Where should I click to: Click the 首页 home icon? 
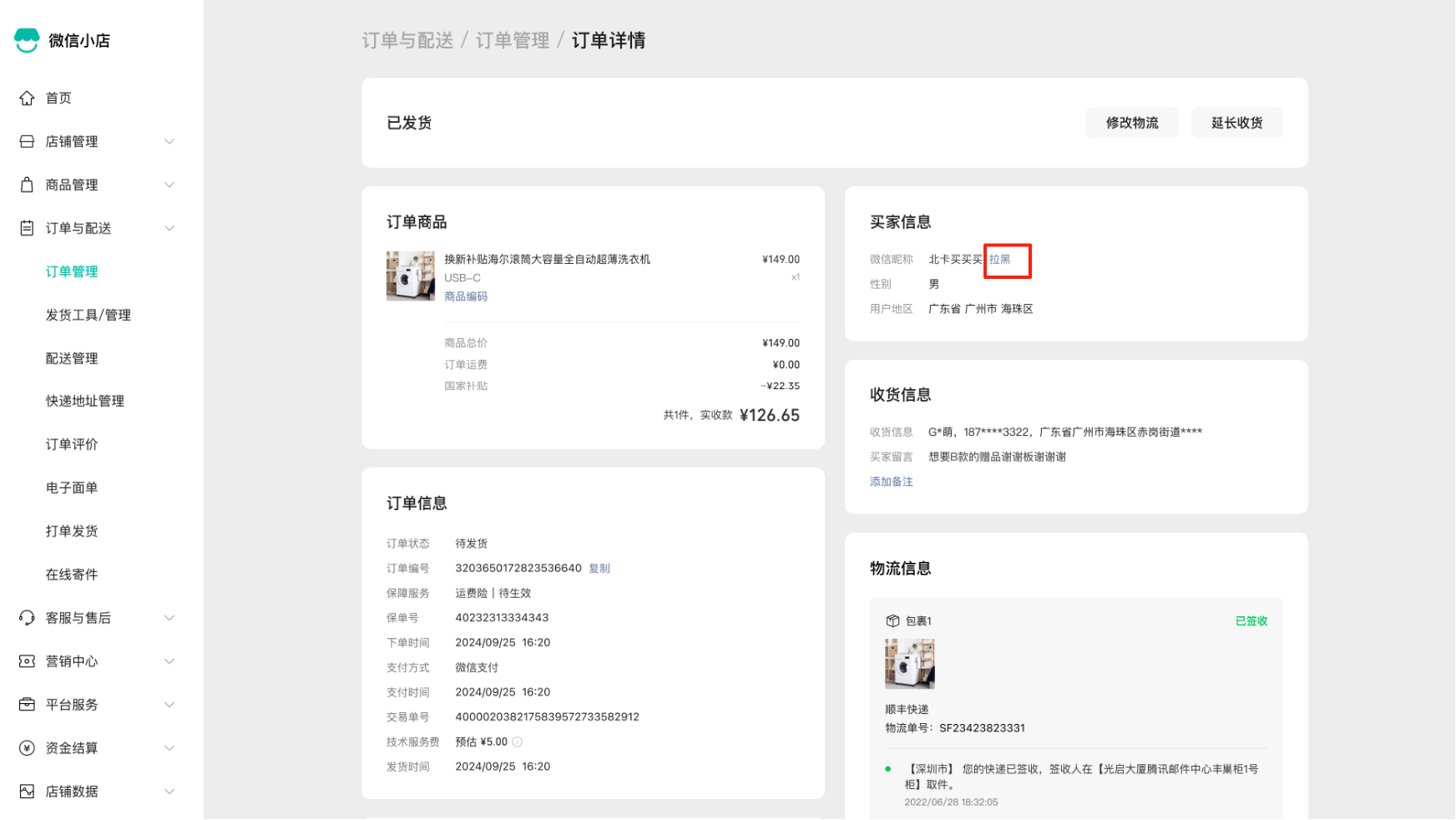coord(27,99)
